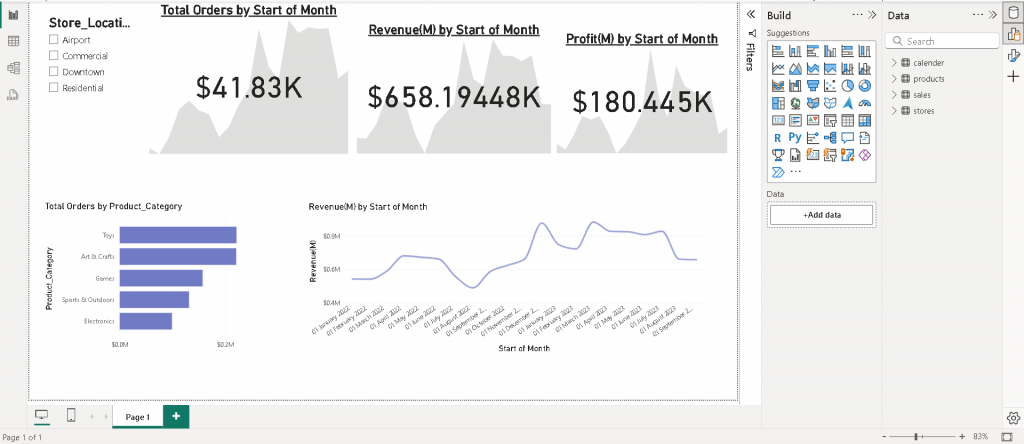Pick the funnel chart visual
Image resolution: width=1024 pixels, height=444 pixels.
click(x=812, y=85)
